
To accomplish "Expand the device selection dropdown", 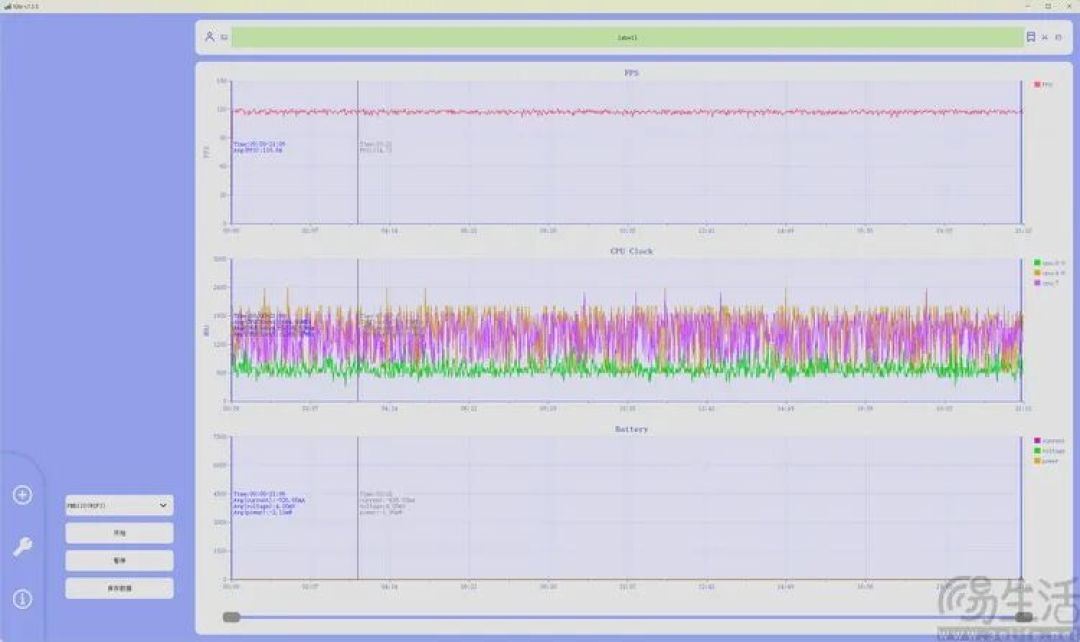I will tap(119, 505).
